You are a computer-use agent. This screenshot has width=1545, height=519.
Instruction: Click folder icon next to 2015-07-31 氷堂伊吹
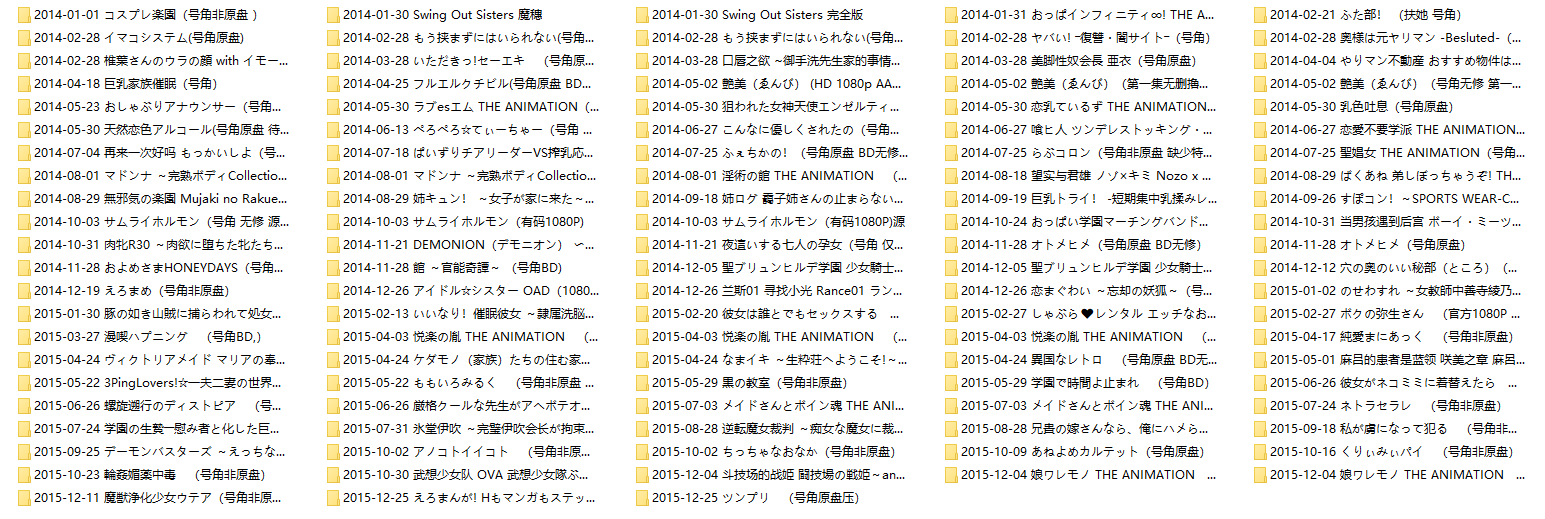[332, 429]
